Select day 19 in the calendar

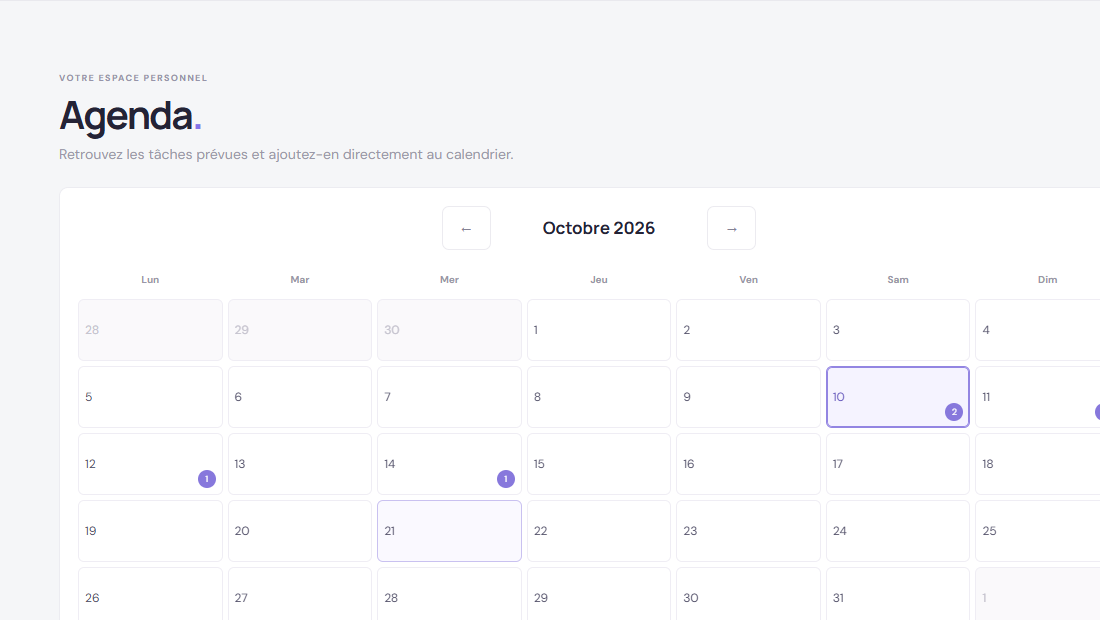point(150,531)
